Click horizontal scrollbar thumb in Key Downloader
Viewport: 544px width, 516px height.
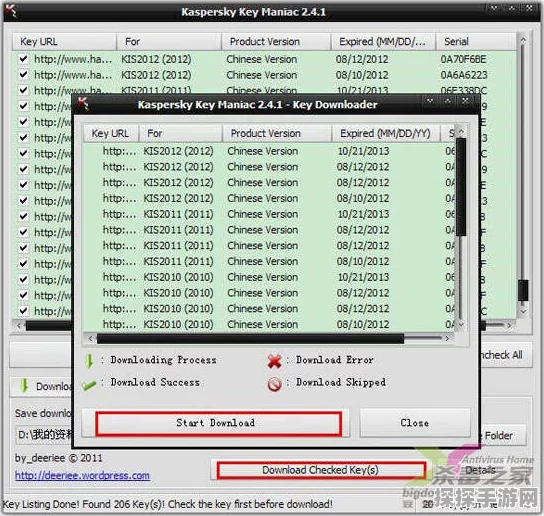[x=250, y=338]
